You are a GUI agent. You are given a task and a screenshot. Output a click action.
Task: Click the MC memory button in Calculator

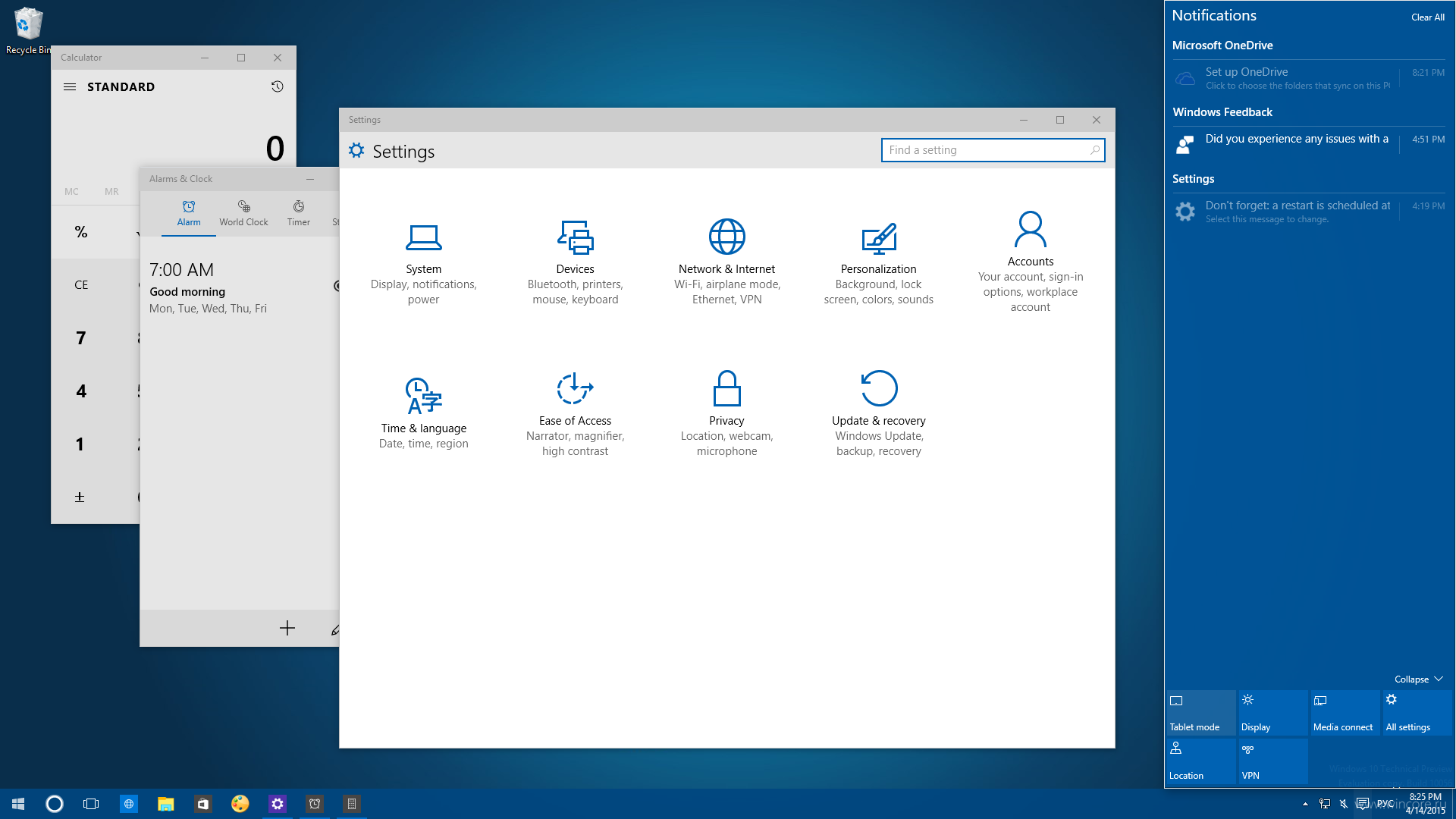(71, 191)
